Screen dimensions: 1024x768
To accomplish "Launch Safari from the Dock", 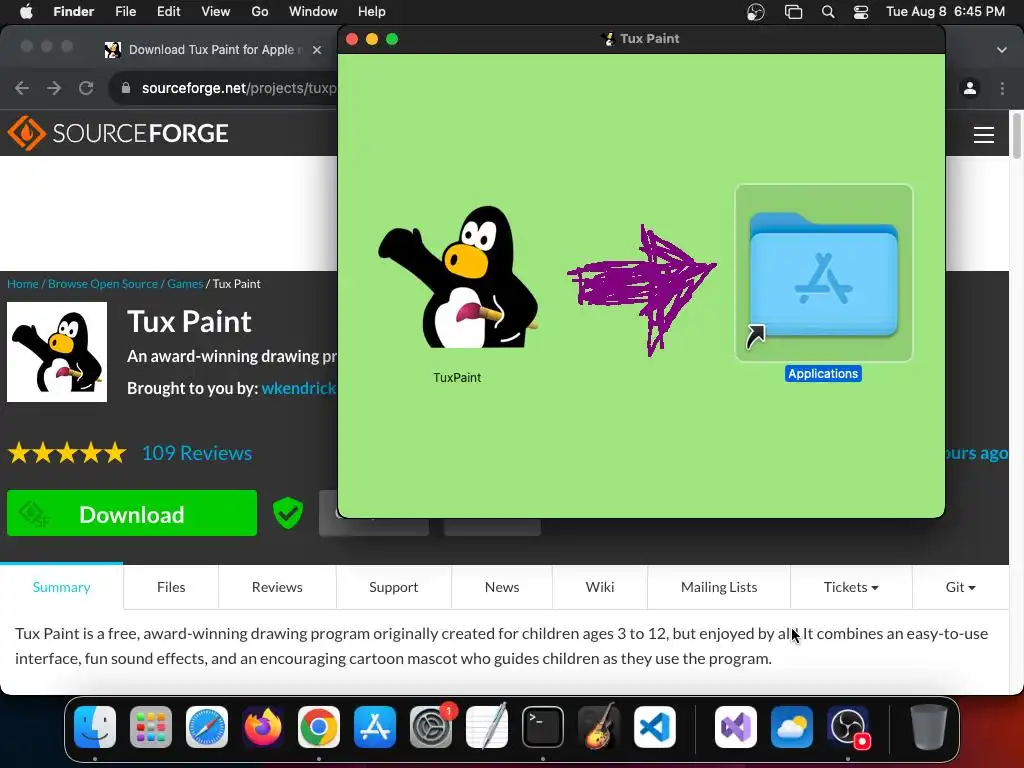I will (207, 727).
